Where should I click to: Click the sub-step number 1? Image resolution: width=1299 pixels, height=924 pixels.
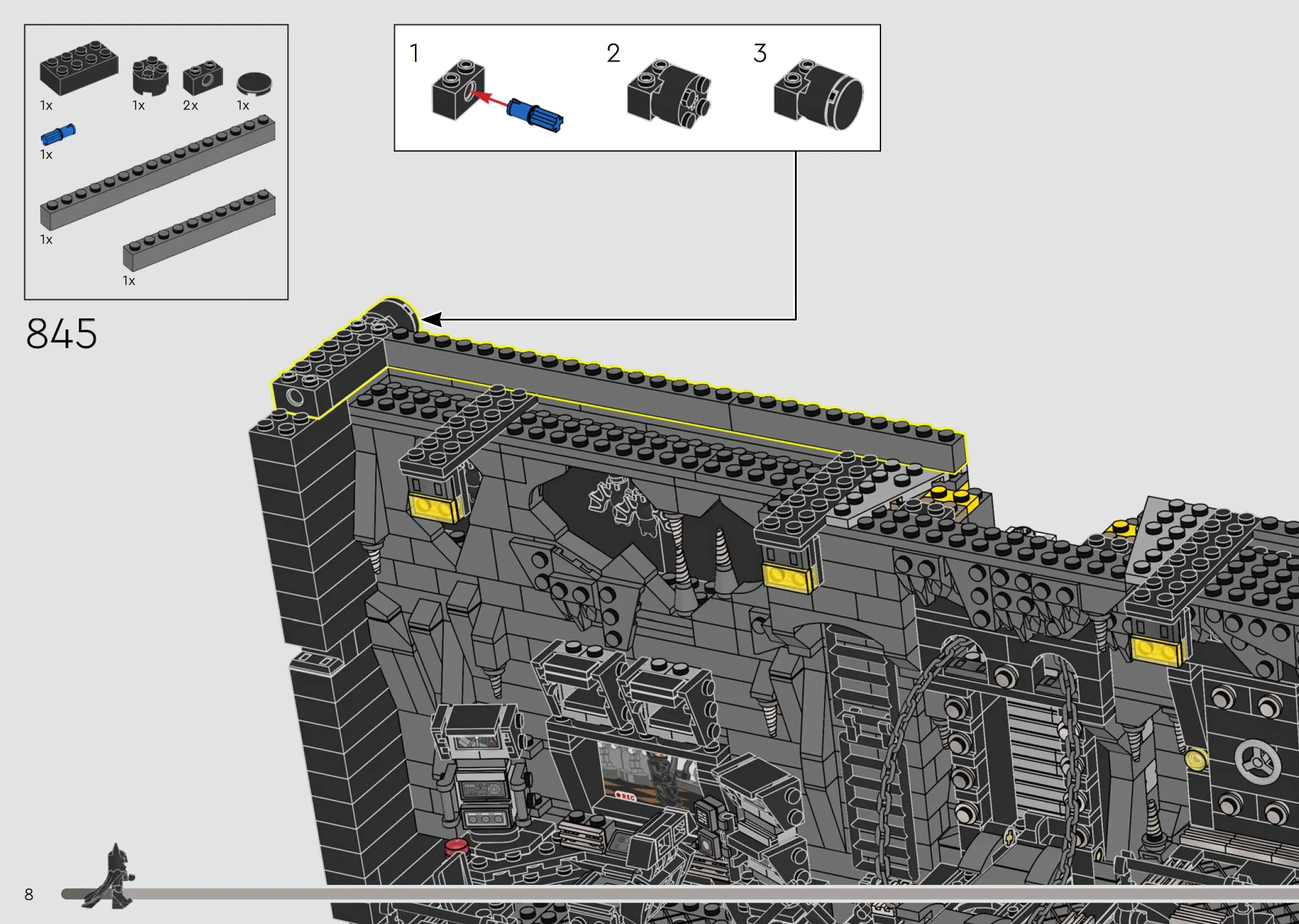tap(414, 53)
